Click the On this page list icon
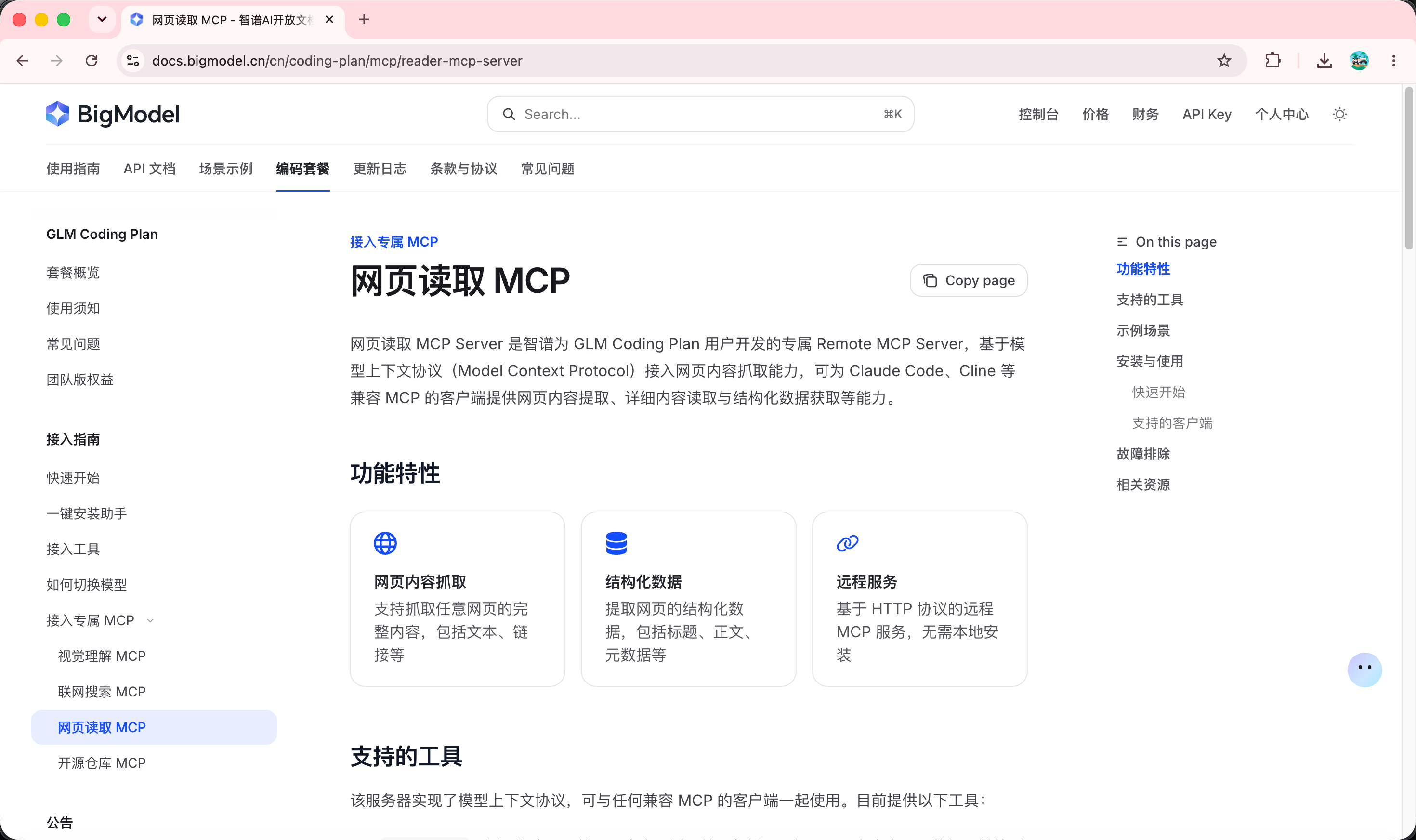Image resolution: width=1416 pixels, height=840 pixels. click(1122, 242)
